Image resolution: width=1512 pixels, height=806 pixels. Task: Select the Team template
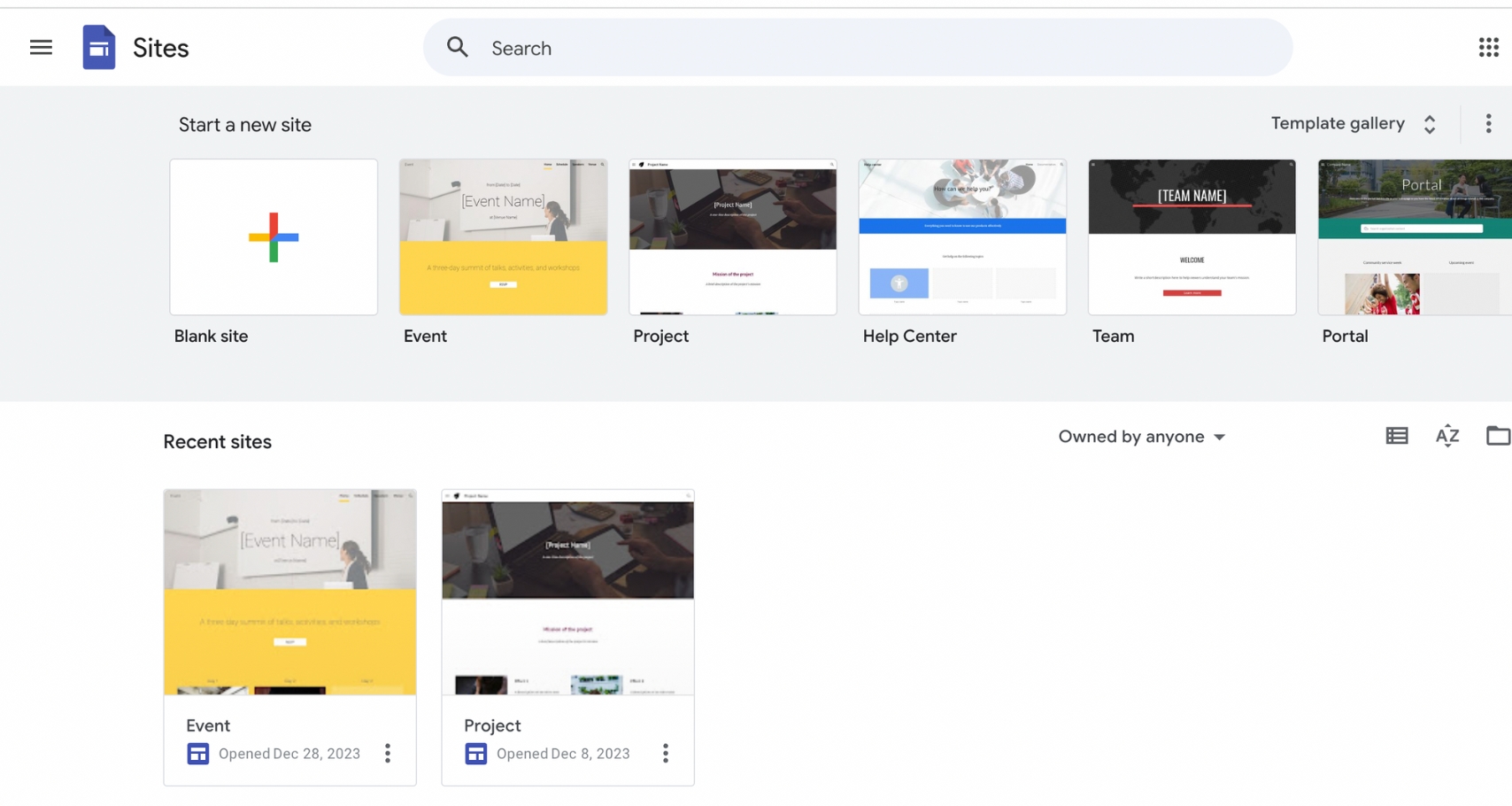(1192, 237)
